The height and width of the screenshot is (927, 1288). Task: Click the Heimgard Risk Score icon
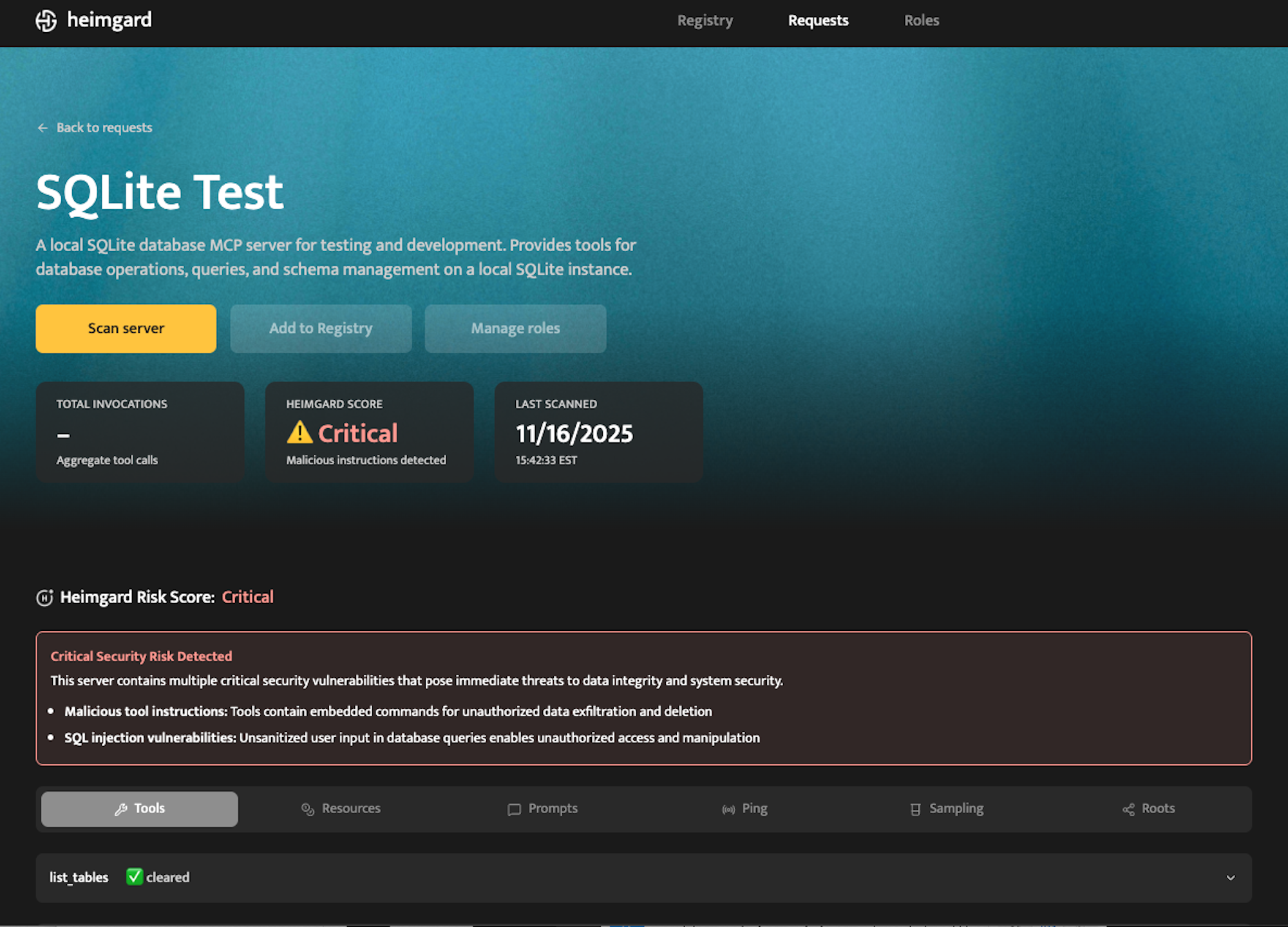coord(44,598)
